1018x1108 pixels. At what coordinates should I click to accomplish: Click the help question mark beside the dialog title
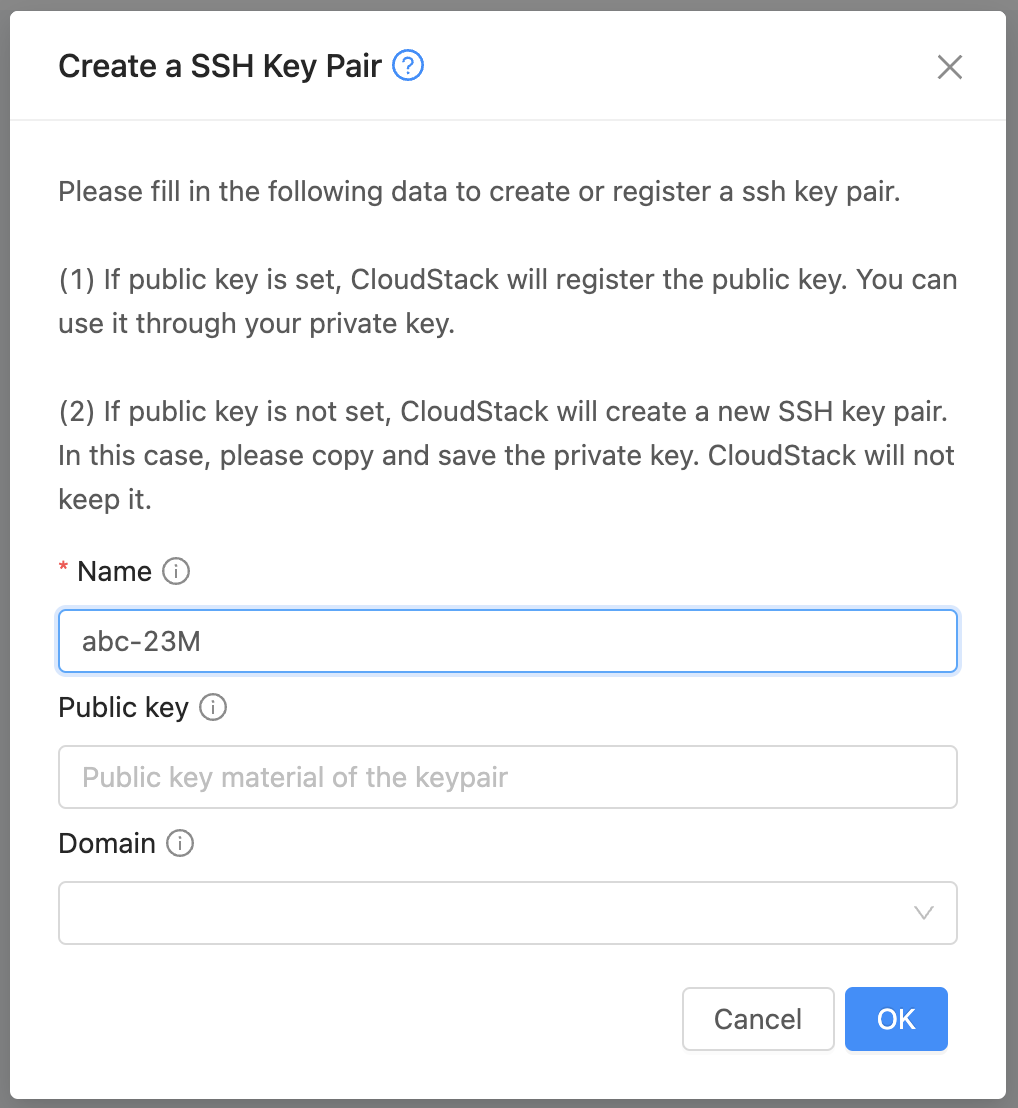[408, 67]
